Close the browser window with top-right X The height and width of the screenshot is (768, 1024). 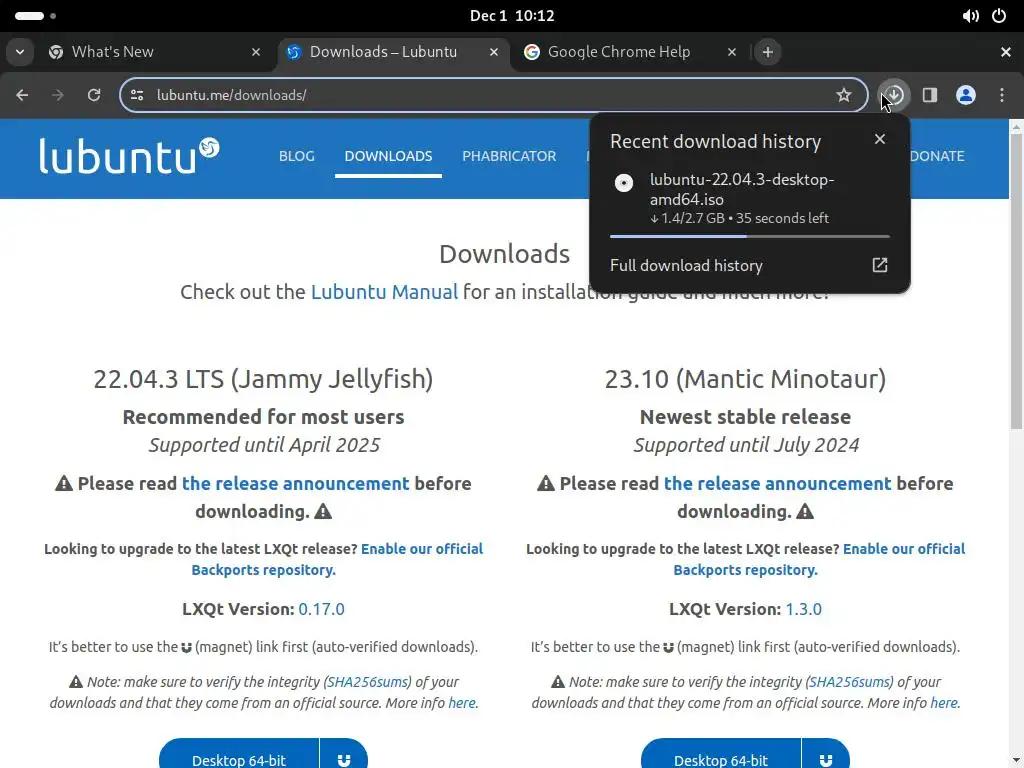click(x=1006, y=52)
